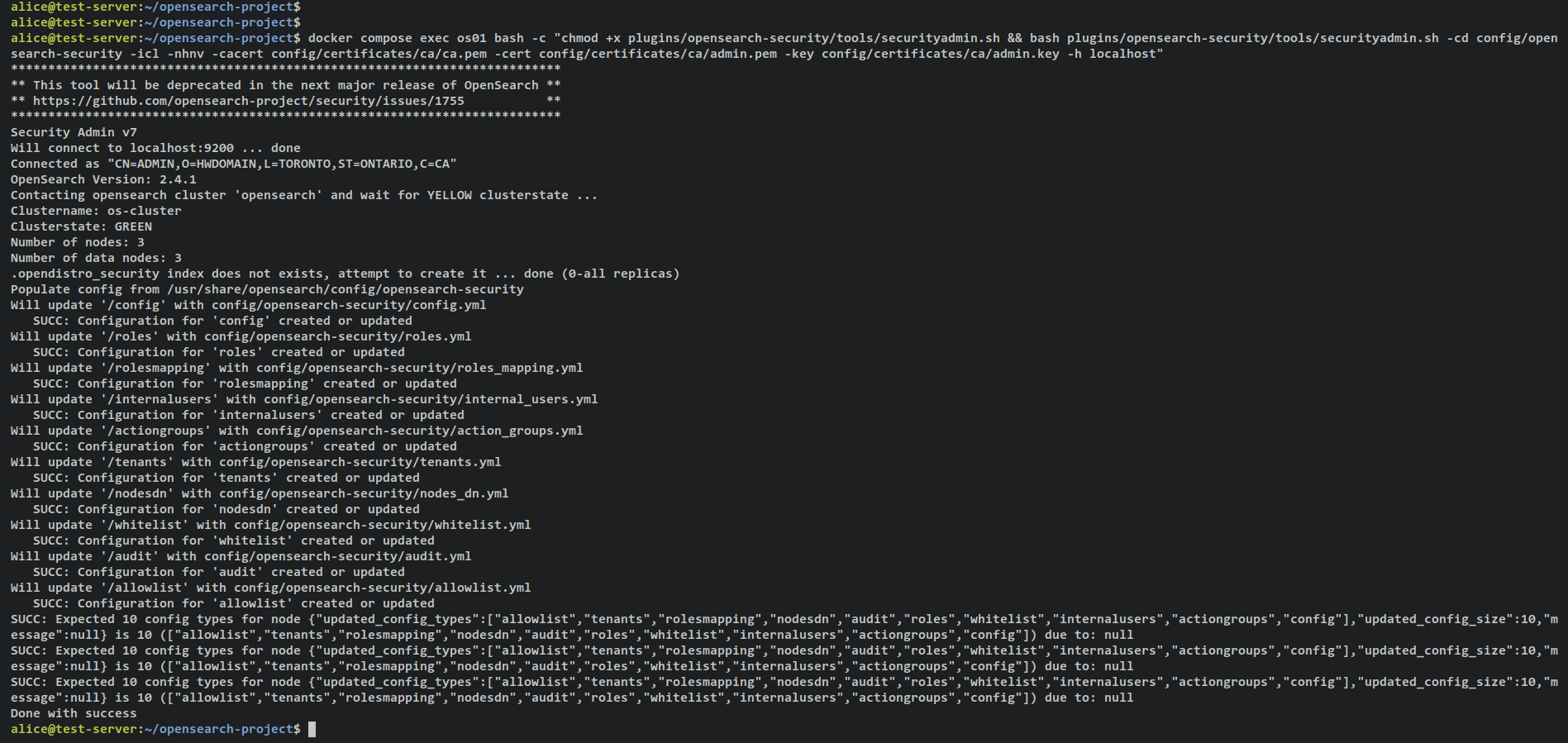Screen dimensions: 1568x743
Task: Click the roles_mapping.yml file path
Action: pos(420,368)
